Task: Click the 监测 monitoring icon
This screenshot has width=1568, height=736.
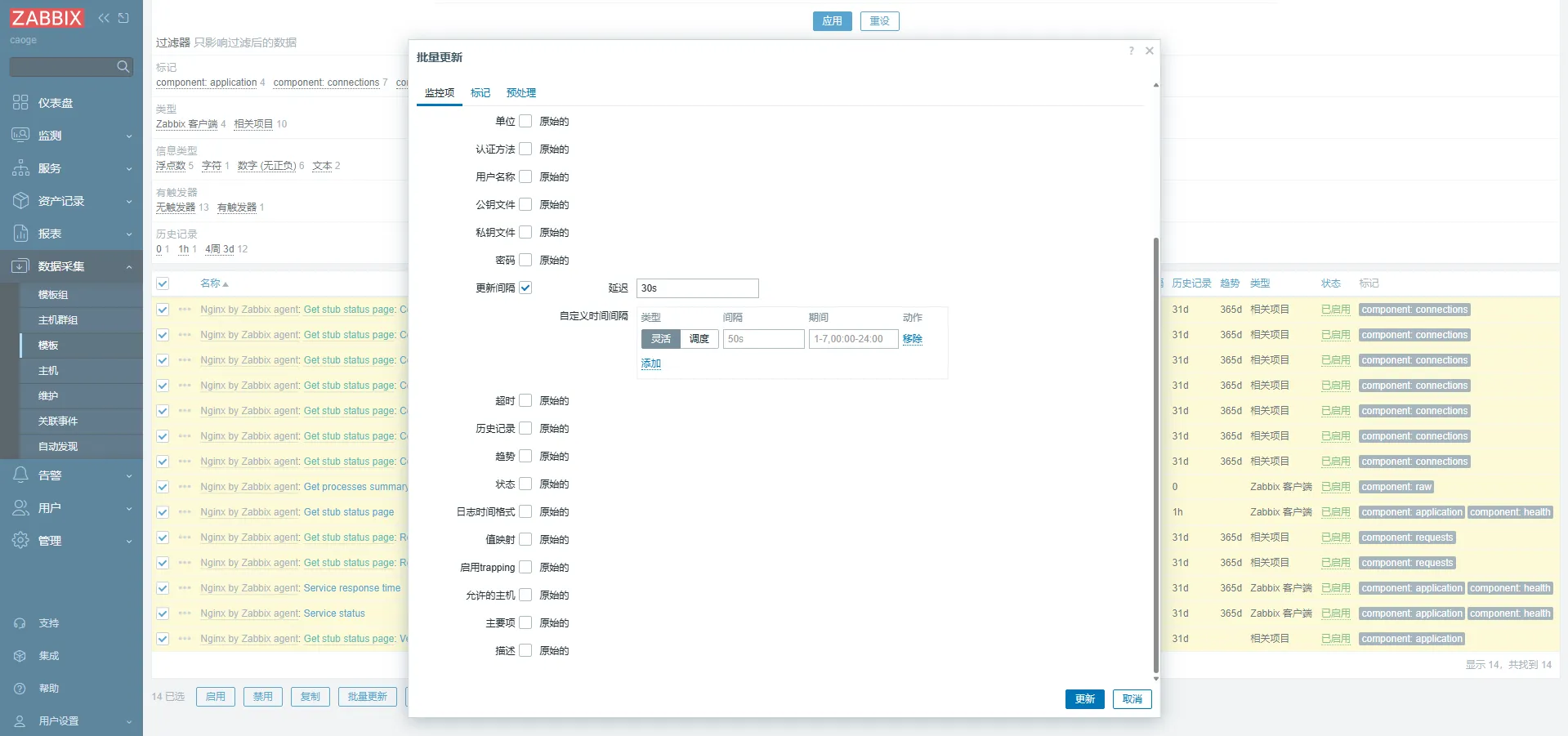Action: (20, 135)
